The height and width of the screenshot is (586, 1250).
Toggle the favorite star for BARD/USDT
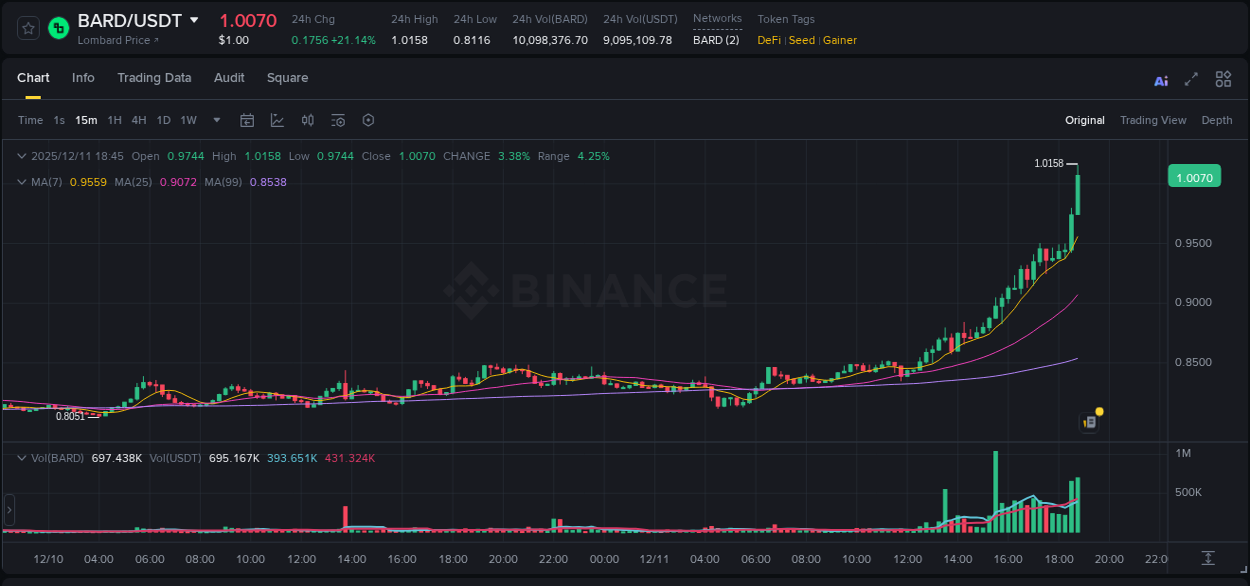coord(27,28)
